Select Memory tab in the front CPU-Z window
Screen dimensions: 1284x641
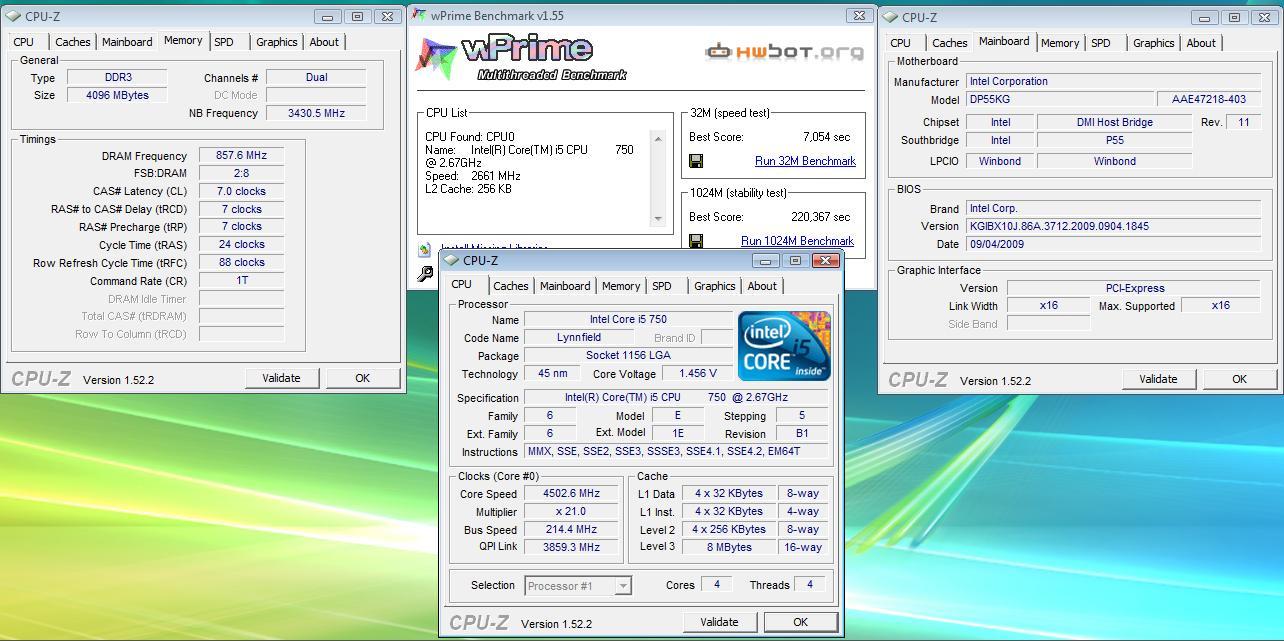point(621,286)
